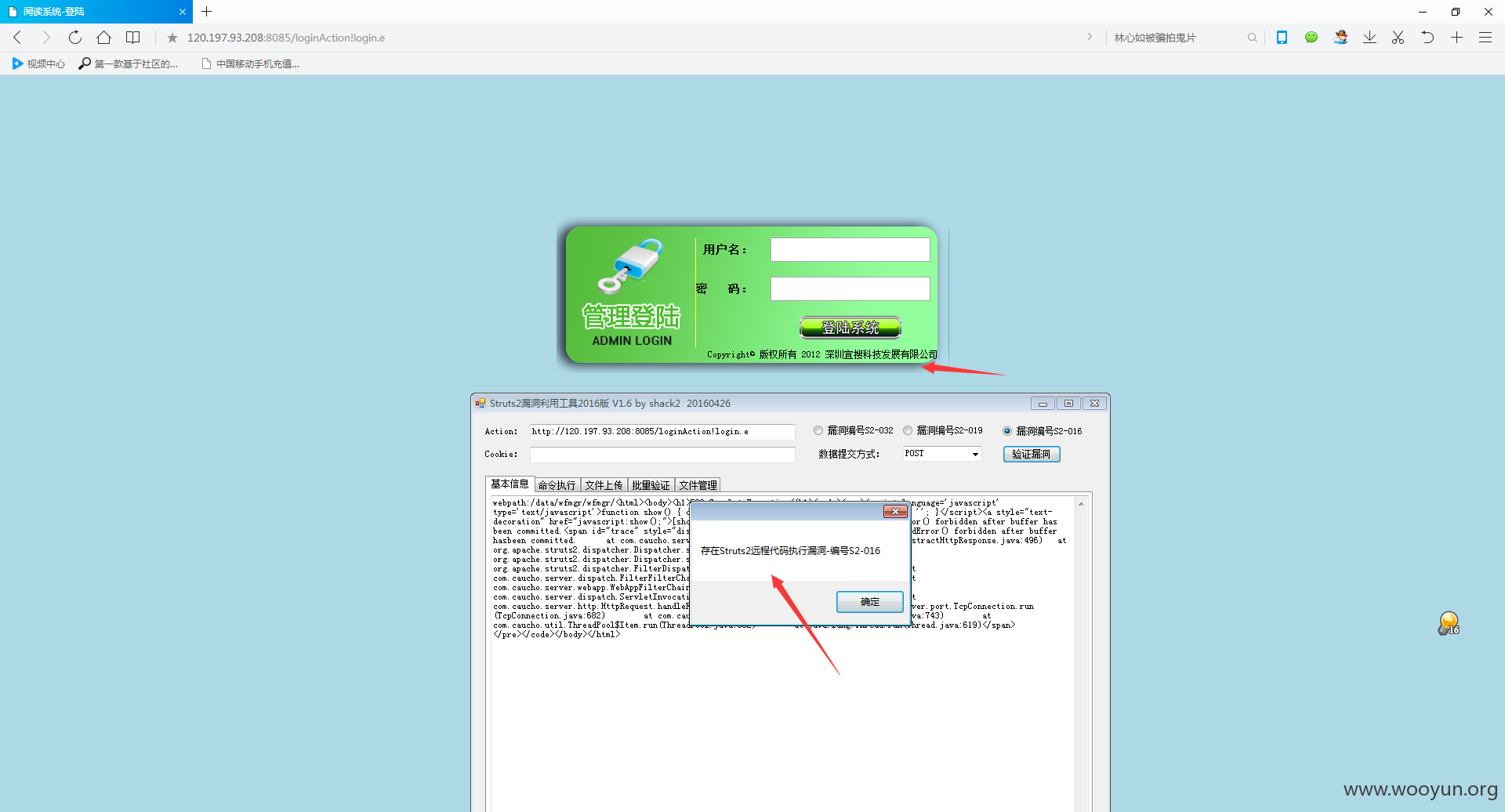Image resolution: width=1505 pixels, height=812 pixels.
Task: Click the search magnifier icon
Action: point(1252,38)
